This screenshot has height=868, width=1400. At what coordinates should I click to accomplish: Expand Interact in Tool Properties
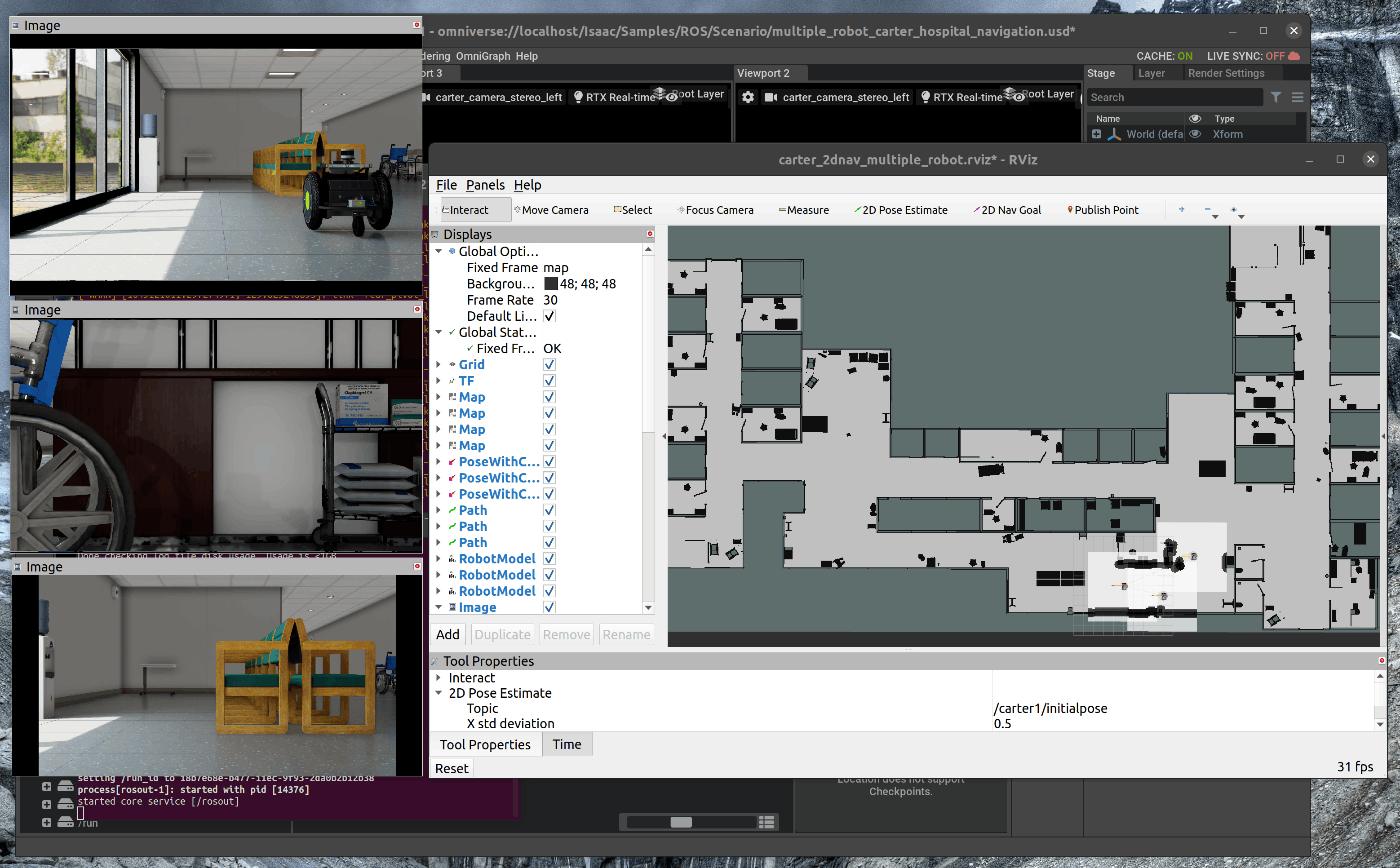click(438, 678)
